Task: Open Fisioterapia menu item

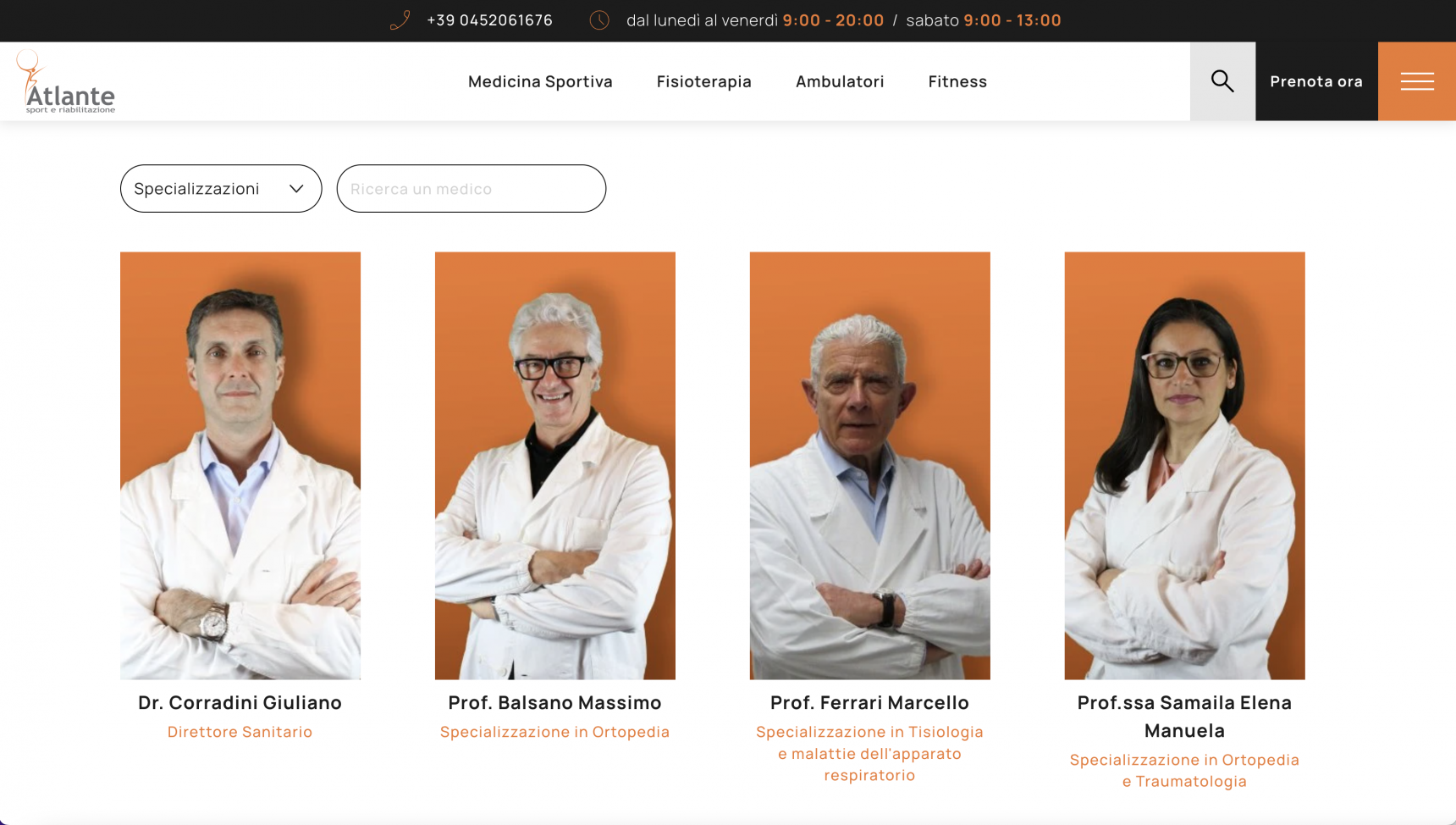Action: click(704, 81)
